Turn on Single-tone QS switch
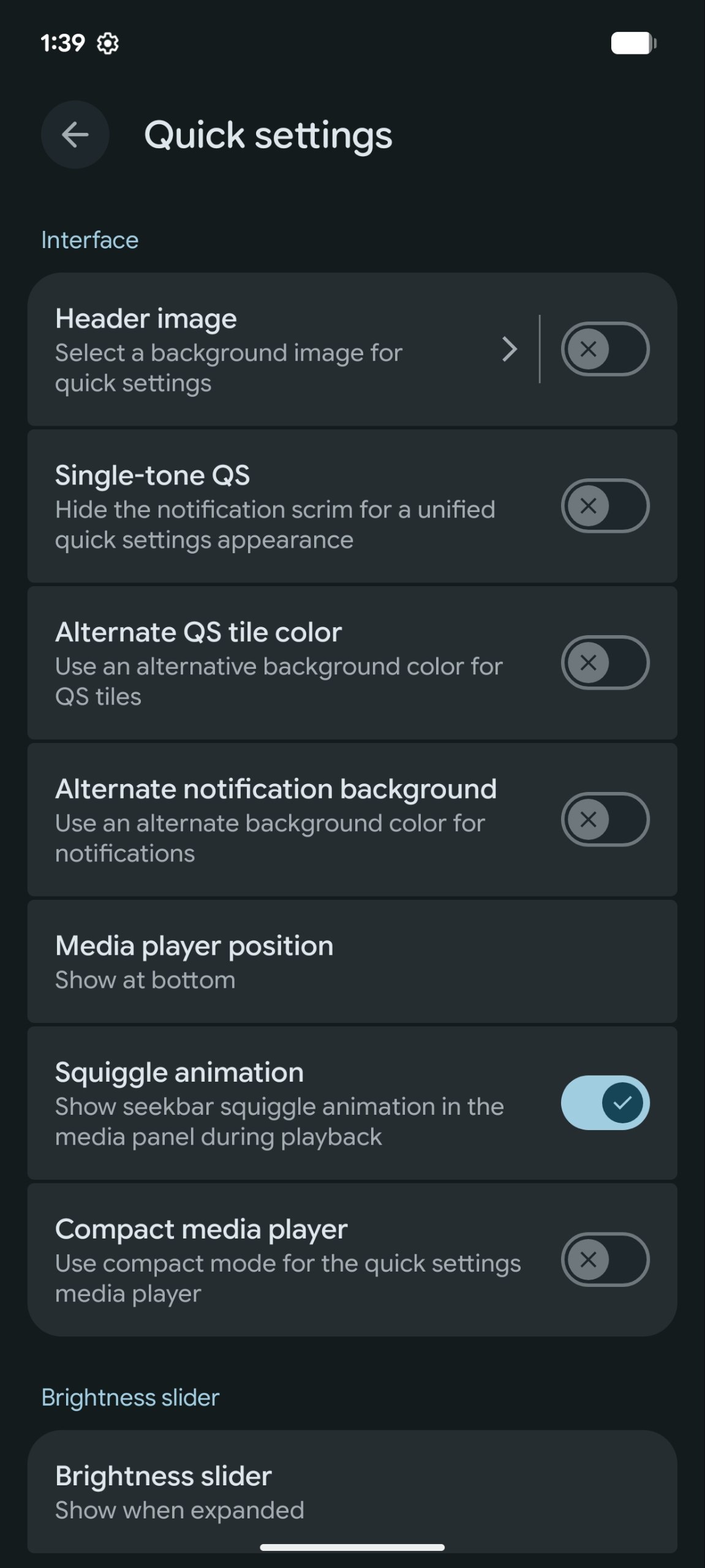Screen dimensions: 705x1568 (605, 506)
